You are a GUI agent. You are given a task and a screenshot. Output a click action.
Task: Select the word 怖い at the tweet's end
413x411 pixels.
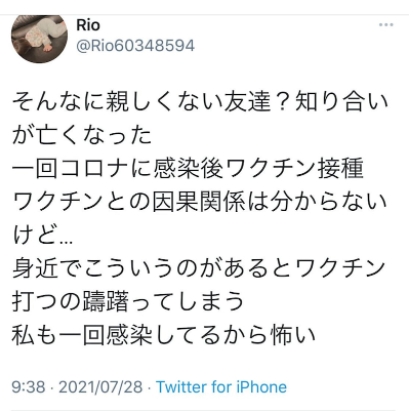tap(294, 334)
